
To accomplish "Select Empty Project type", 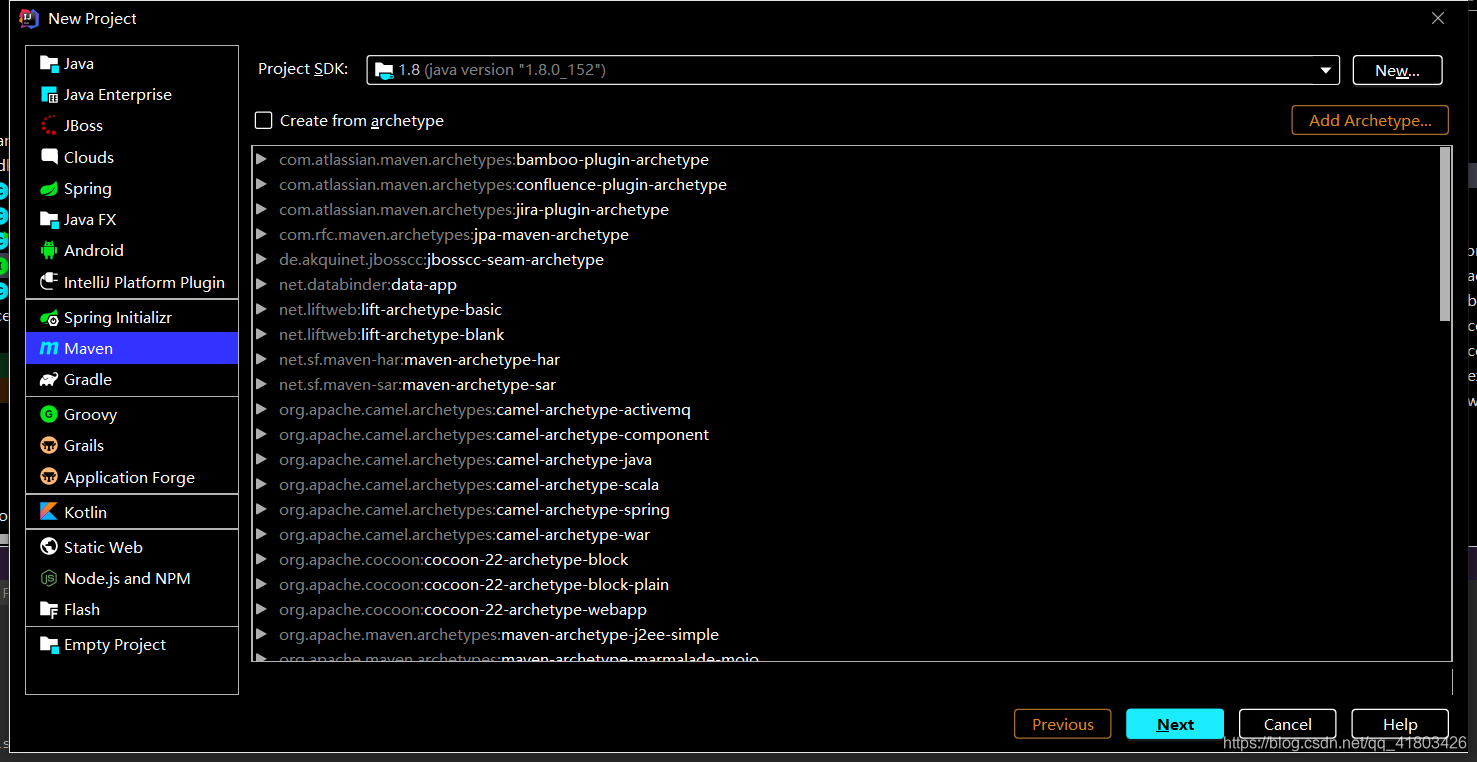I will 132,645.
